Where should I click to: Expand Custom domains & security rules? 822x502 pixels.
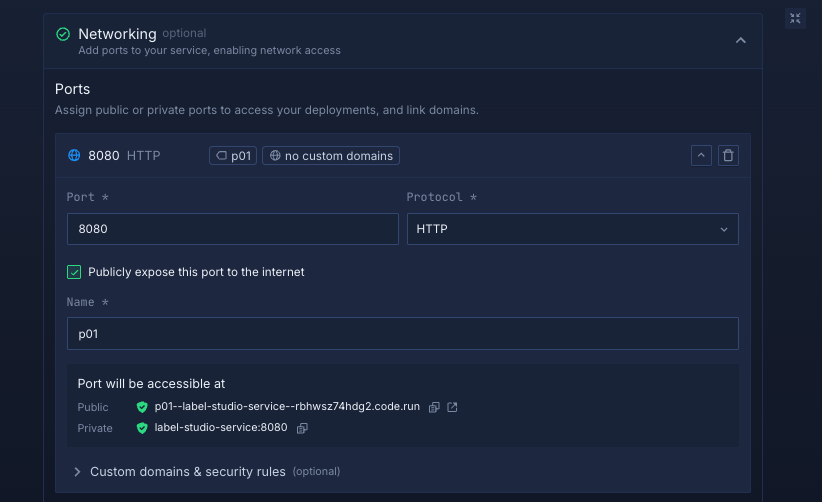[187, 471]
